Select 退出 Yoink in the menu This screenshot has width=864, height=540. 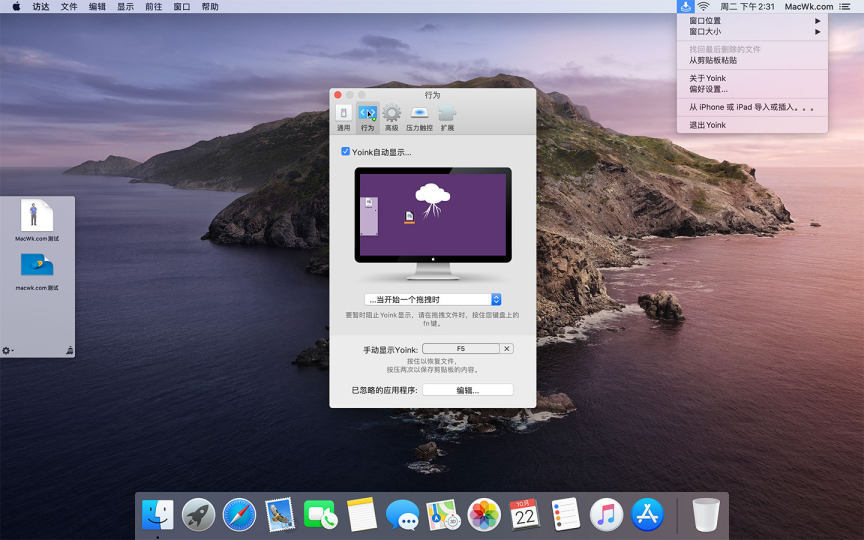[x=707, y=125]
